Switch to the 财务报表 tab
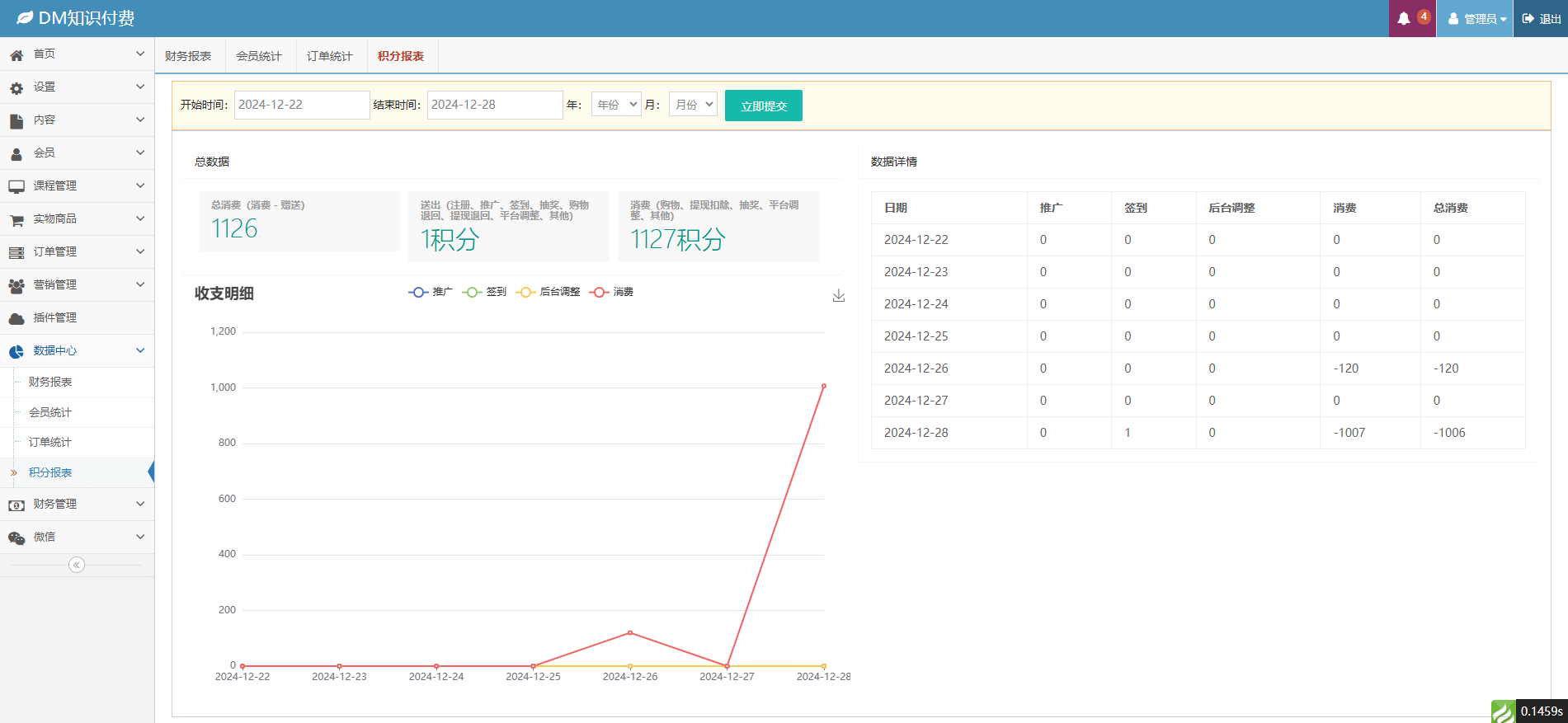Image resolution: width=1568 pixels, height=723 pixels. (188, 56)
